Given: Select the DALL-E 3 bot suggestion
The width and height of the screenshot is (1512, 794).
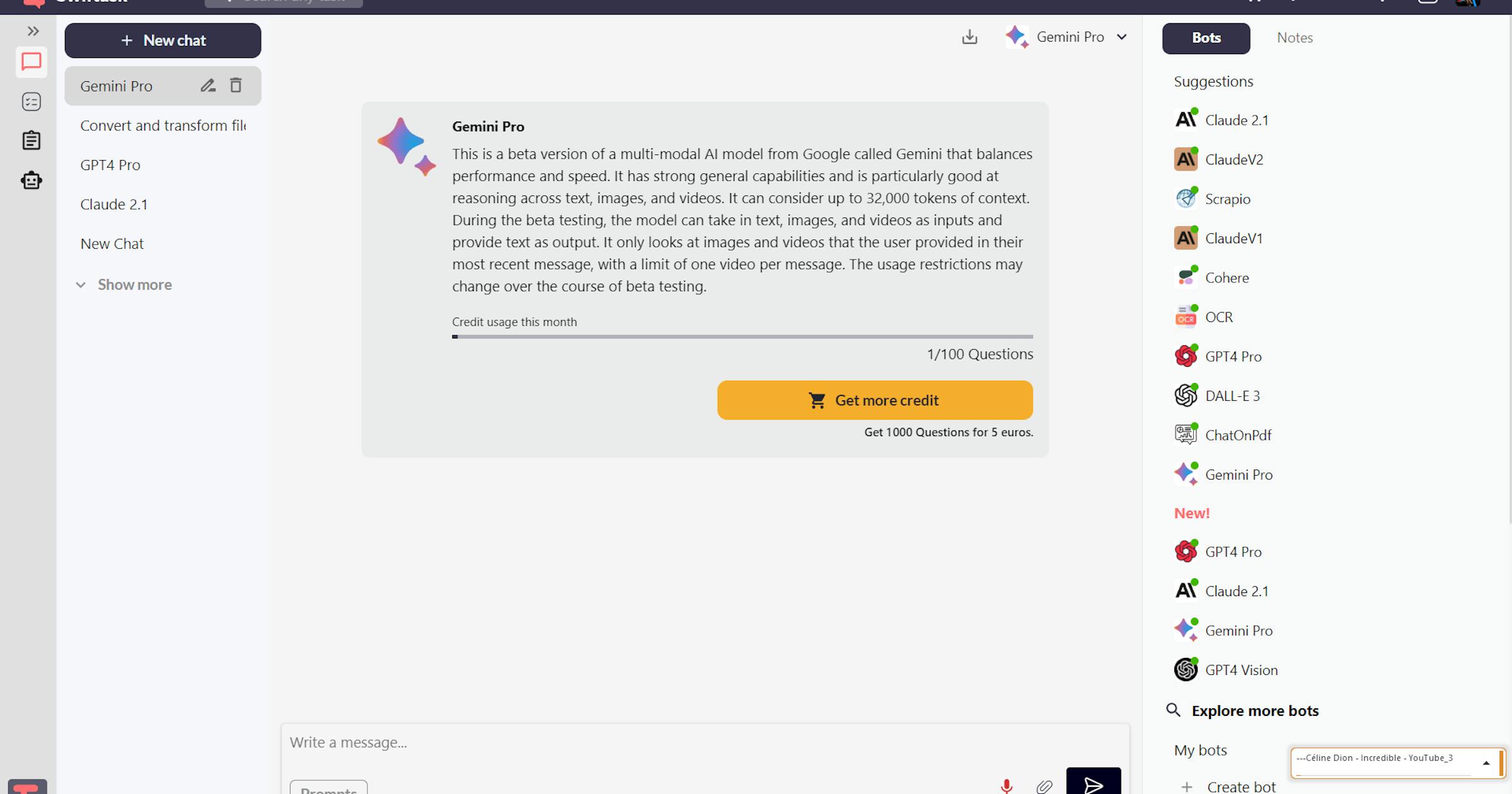Looking at the screenshot, I should 1232,395.
